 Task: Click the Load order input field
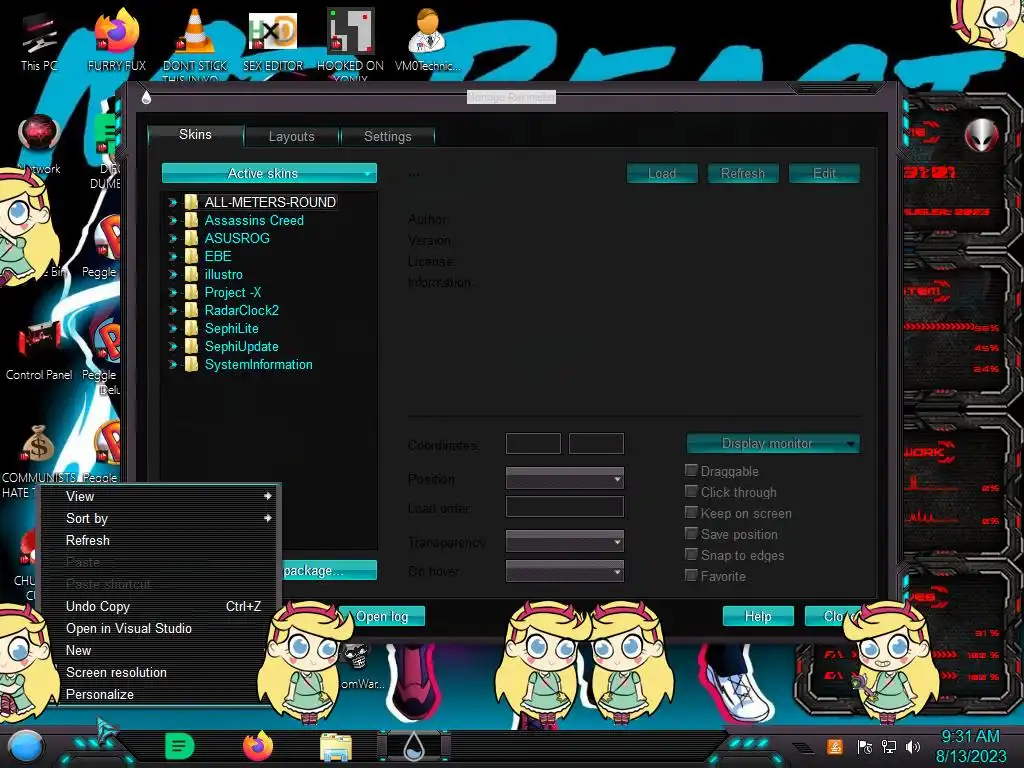(565, 507)
